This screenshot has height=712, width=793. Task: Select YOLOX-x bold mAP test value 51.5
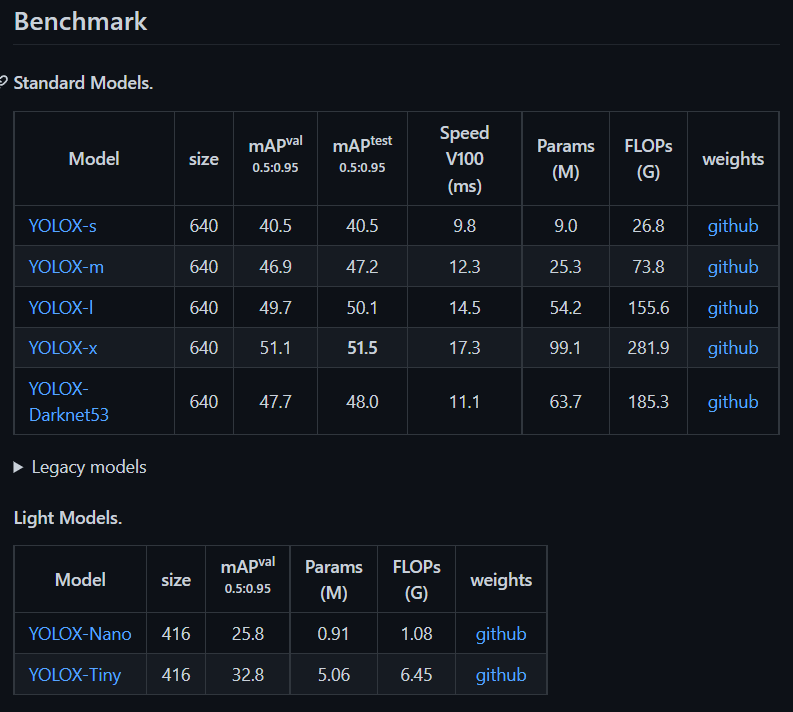[x=362, y=348]
